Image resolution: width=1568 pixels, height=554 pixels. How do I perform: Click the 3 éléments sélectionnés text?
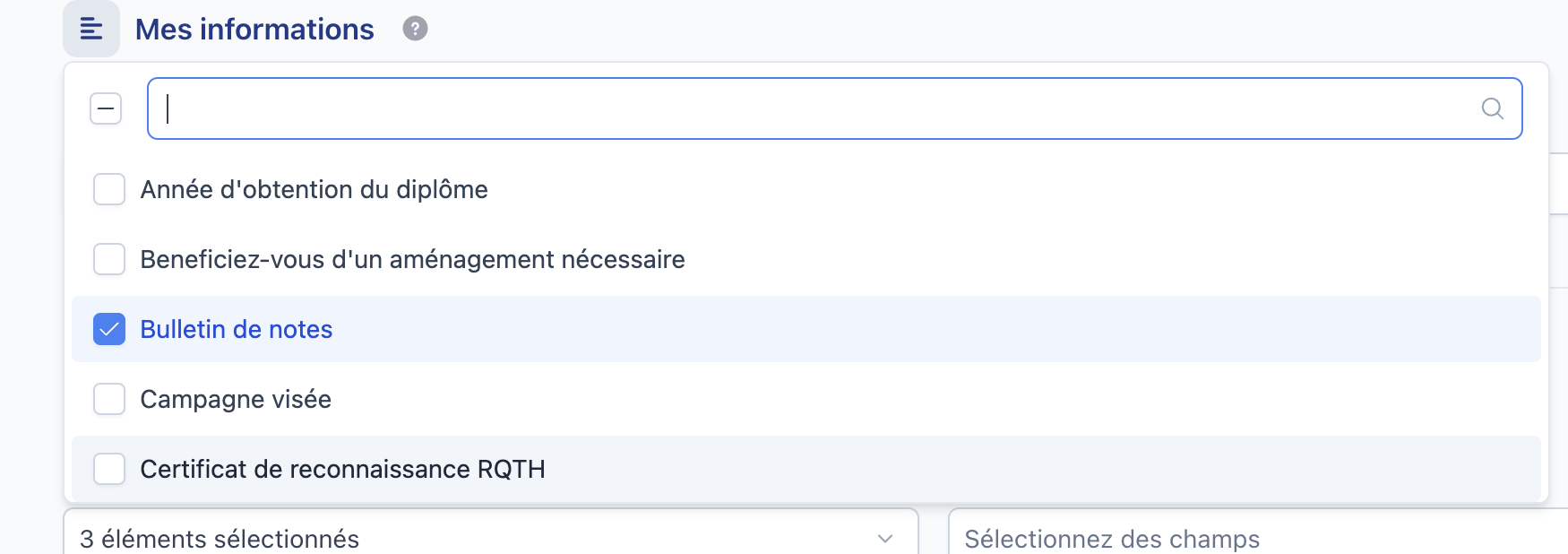[x=220, y=539]
